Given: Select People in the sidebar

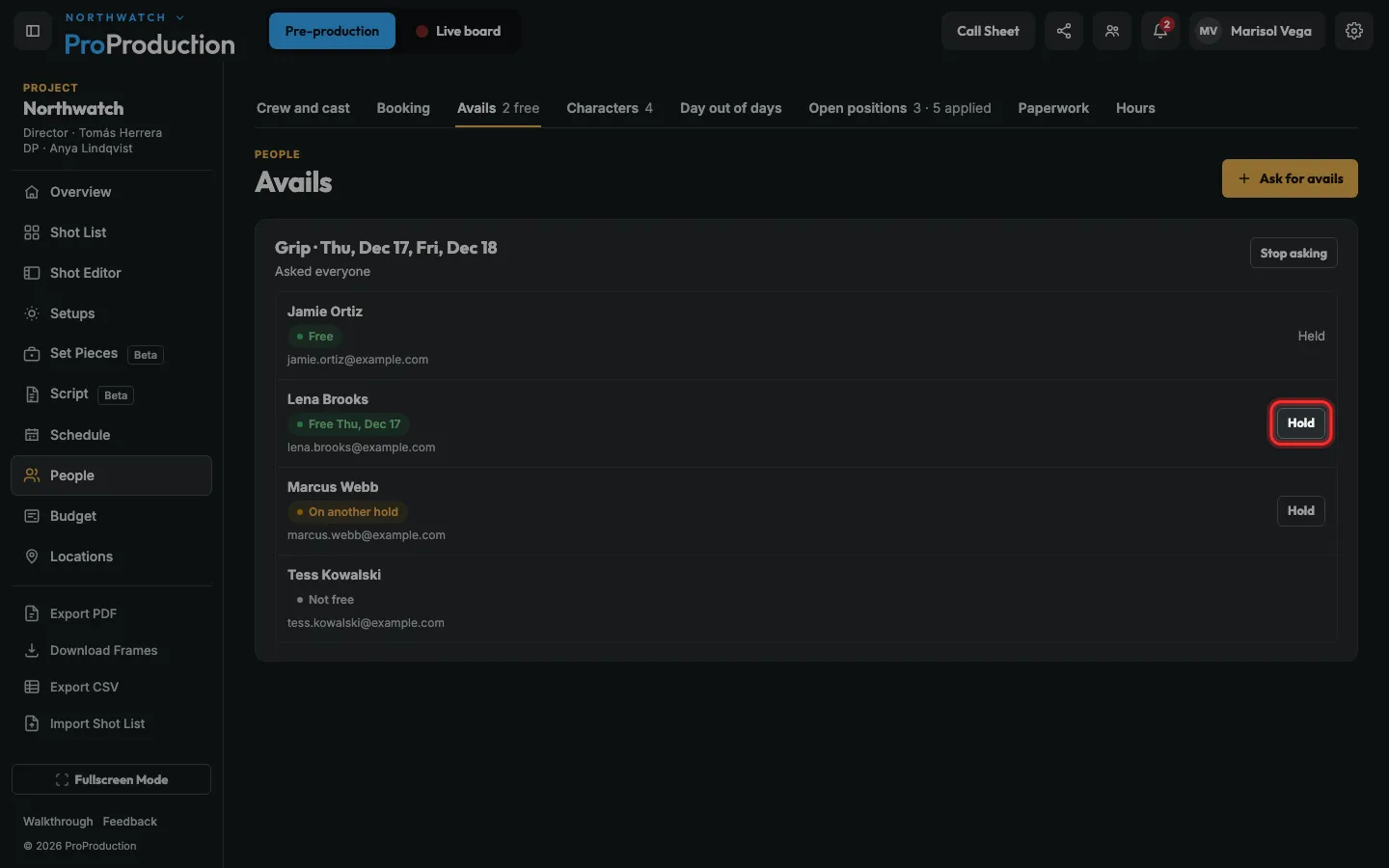Looking at the screenshot, I should point(111,475).
